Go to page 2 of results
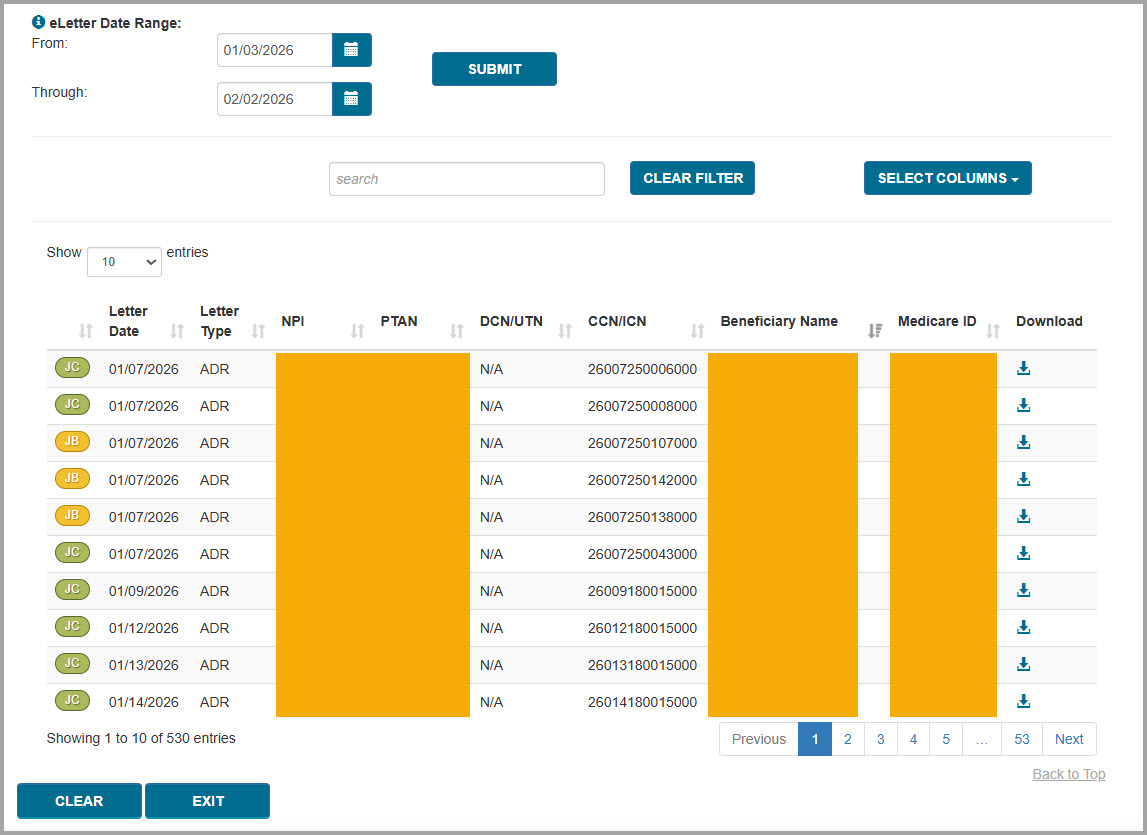The image size is (1147, 835). tap(847, 739)
